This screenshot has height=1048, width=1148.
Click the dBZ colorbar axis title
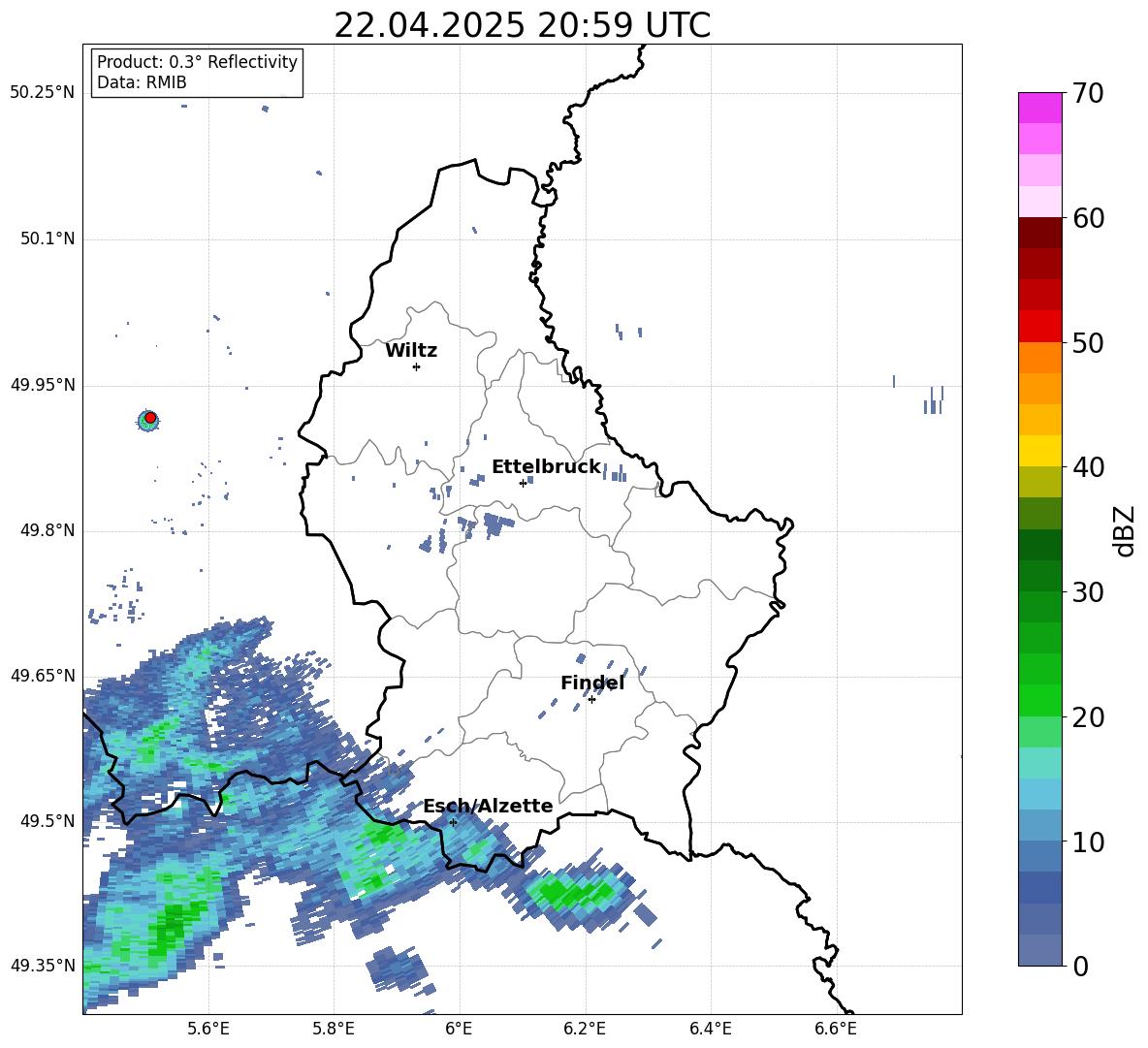pyautogui.click(x=1126, y=530)
